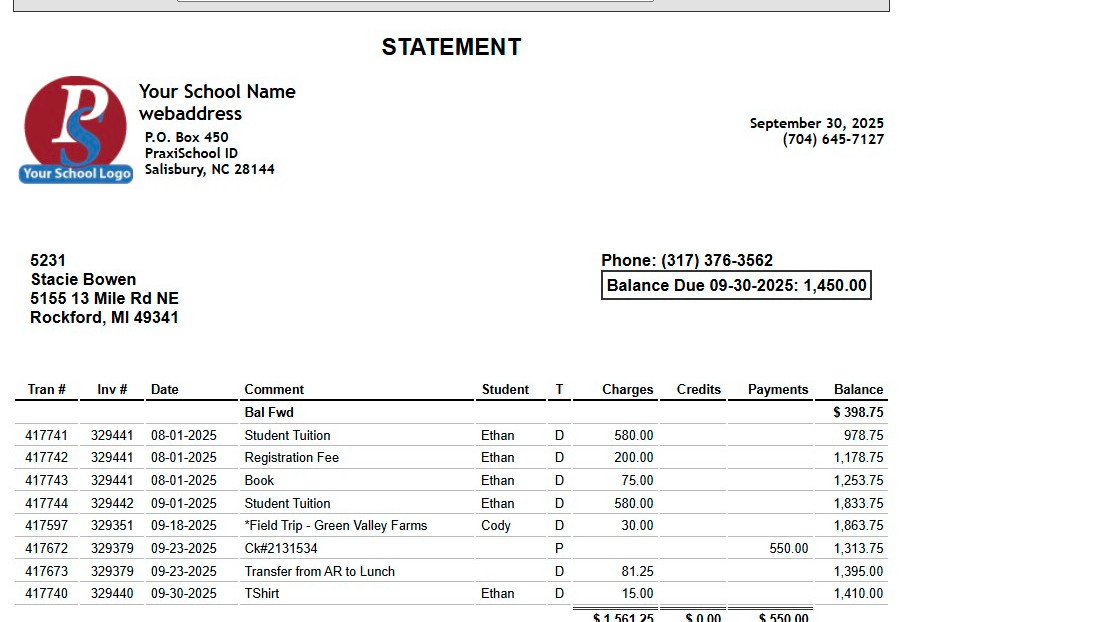Viewport: 1111px width, 622px height.
Task: Click the 81.25 charge amount
Action: (636, 571)
